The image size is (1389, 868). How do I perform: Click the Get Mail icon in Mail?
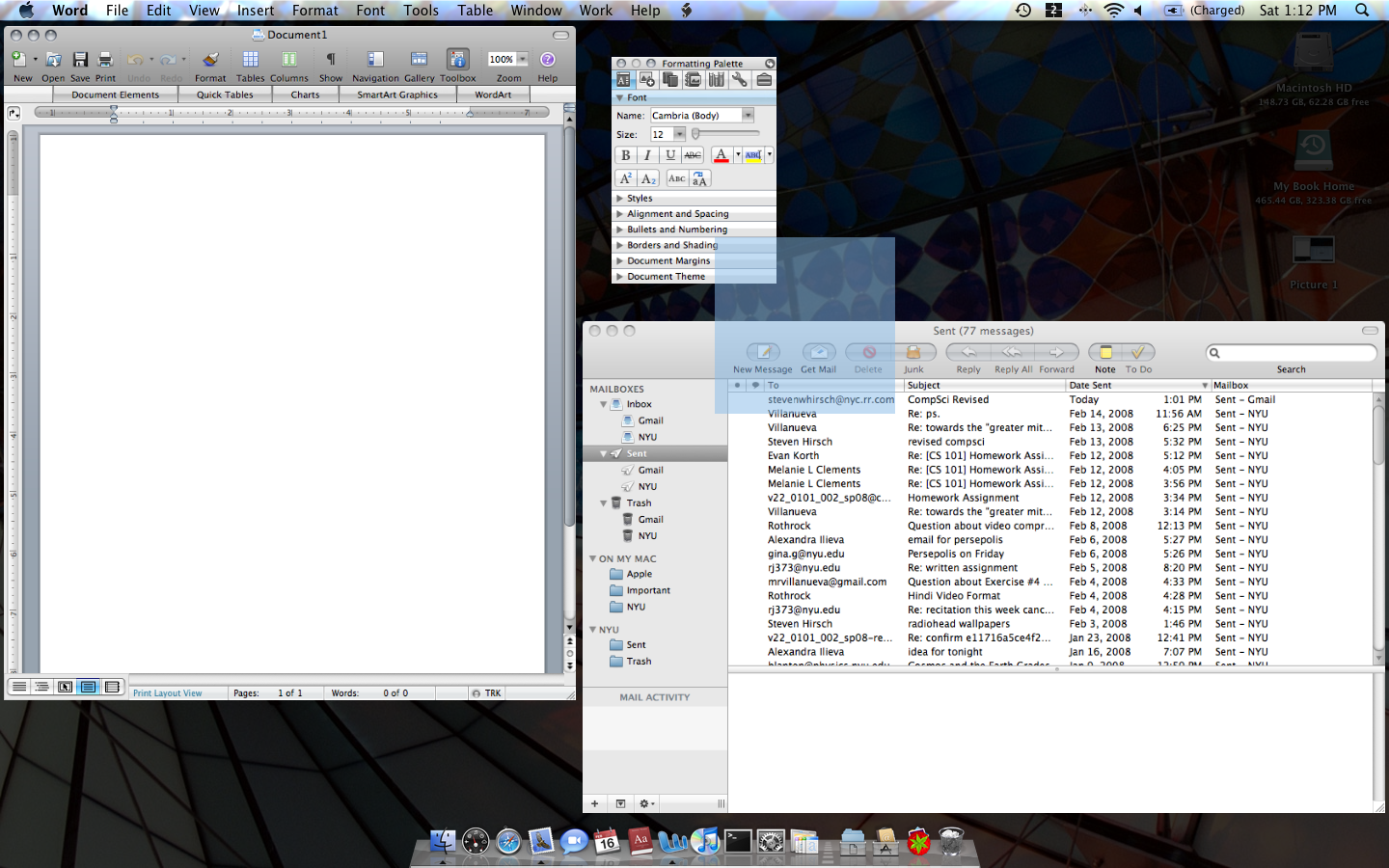pyautogui.click(x=819, y=352)
